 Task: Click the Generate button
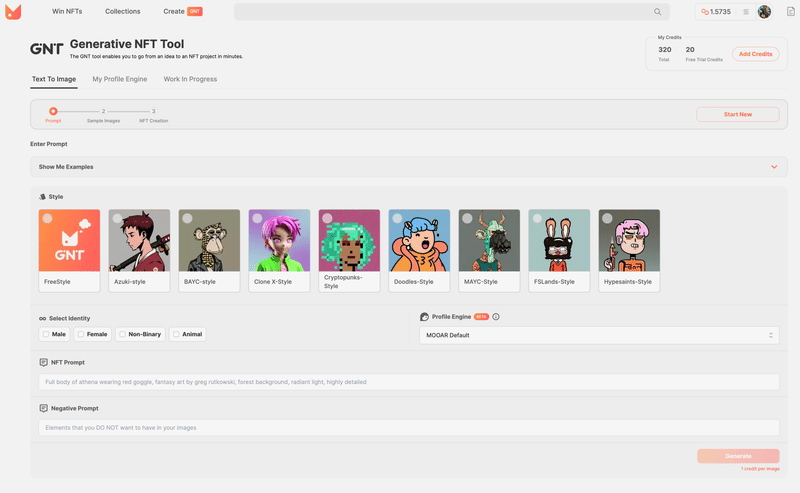tap(738, 456)
